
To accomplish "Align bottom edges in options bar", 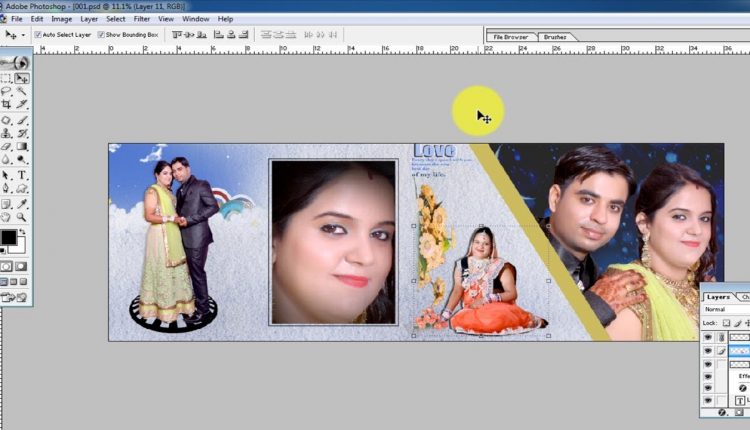I will (x=202, y=34).
